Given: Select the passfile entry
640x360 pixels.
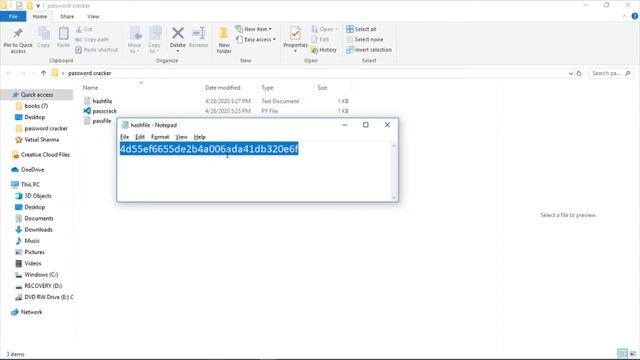Looking at the screenshot, I should click(102, 121).
